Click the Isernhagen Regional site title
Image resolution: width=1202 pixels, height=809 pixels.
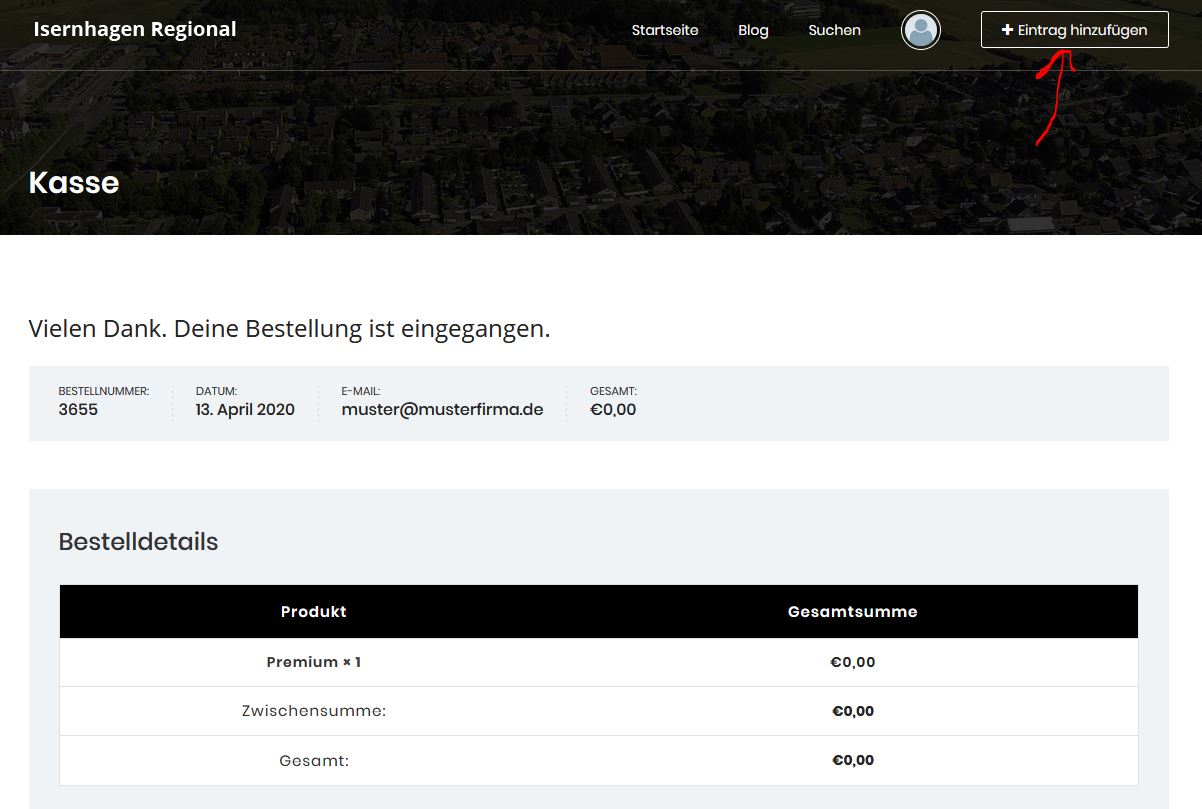[135, 29]
